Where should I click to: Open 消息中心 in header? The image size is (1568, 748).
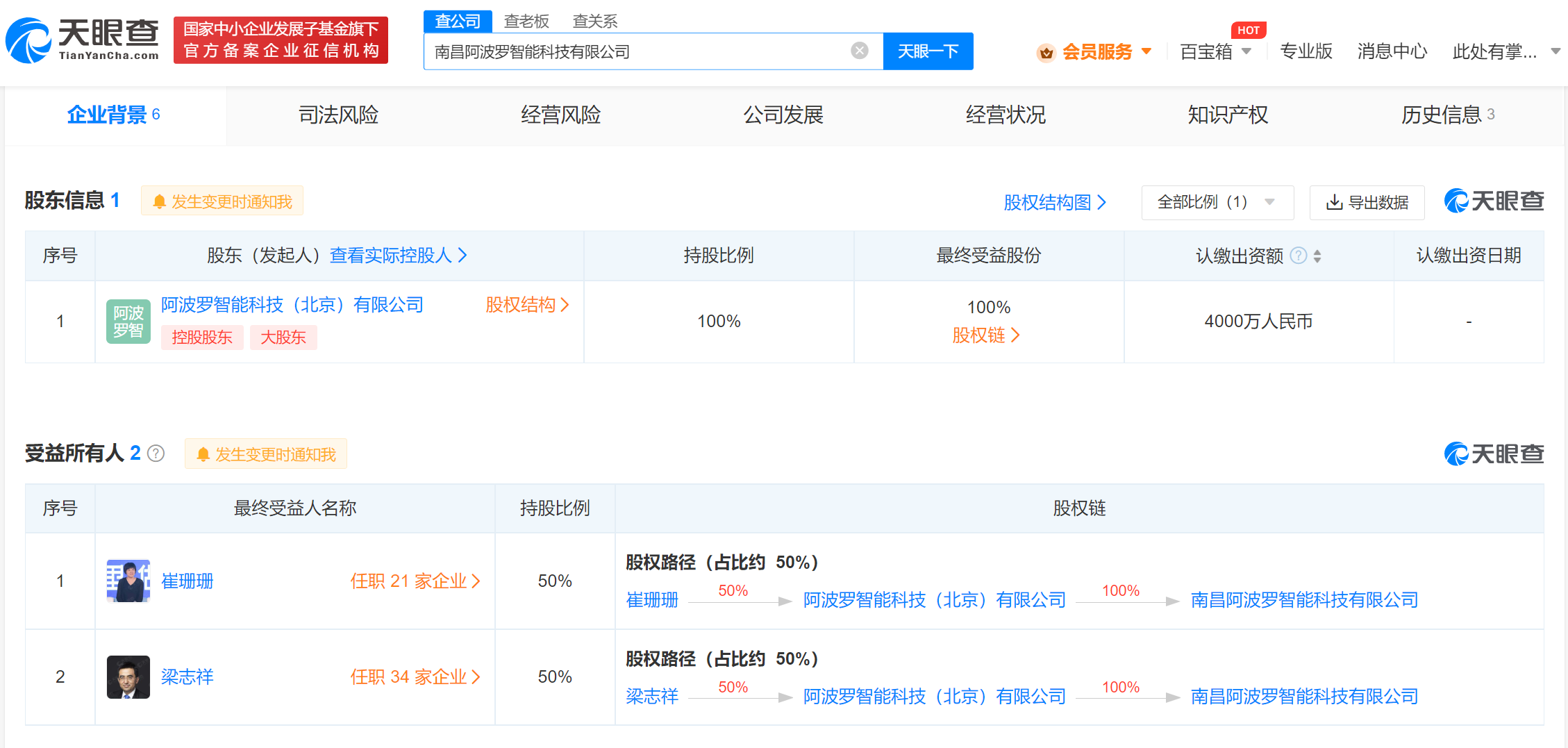[x=1392, y=51]
